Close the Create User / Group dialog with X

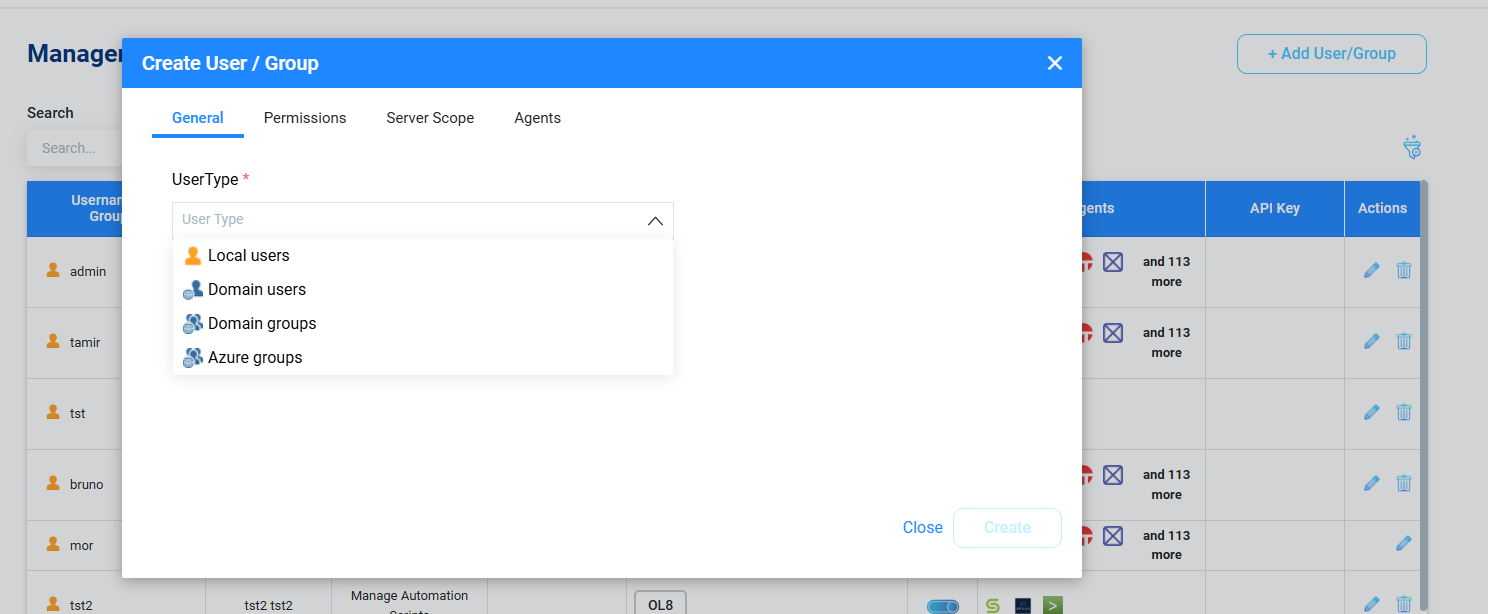(x=1054, y=63)
